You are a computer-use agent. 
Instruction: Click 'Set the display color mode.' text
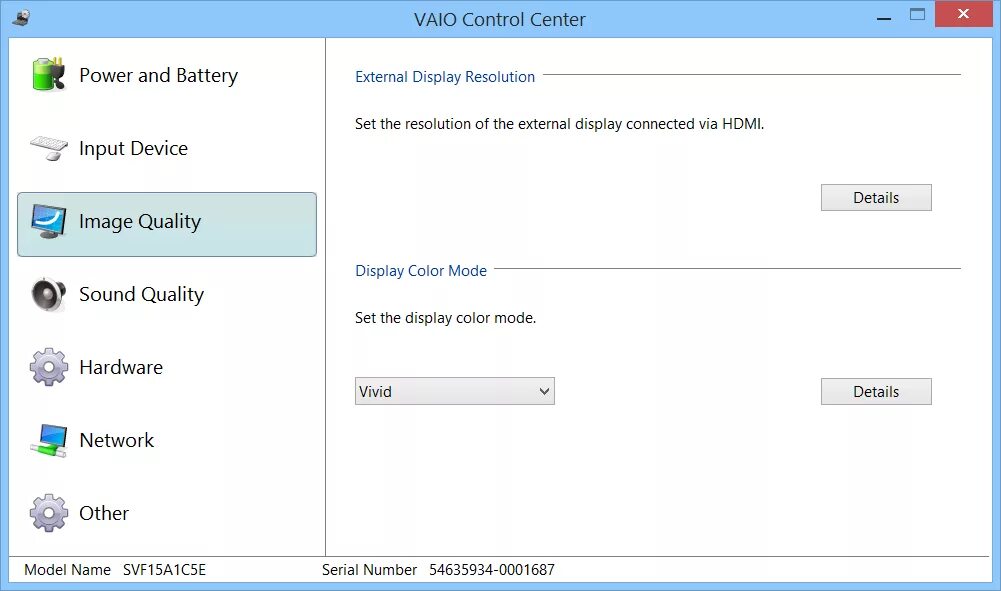pos(446,318)
